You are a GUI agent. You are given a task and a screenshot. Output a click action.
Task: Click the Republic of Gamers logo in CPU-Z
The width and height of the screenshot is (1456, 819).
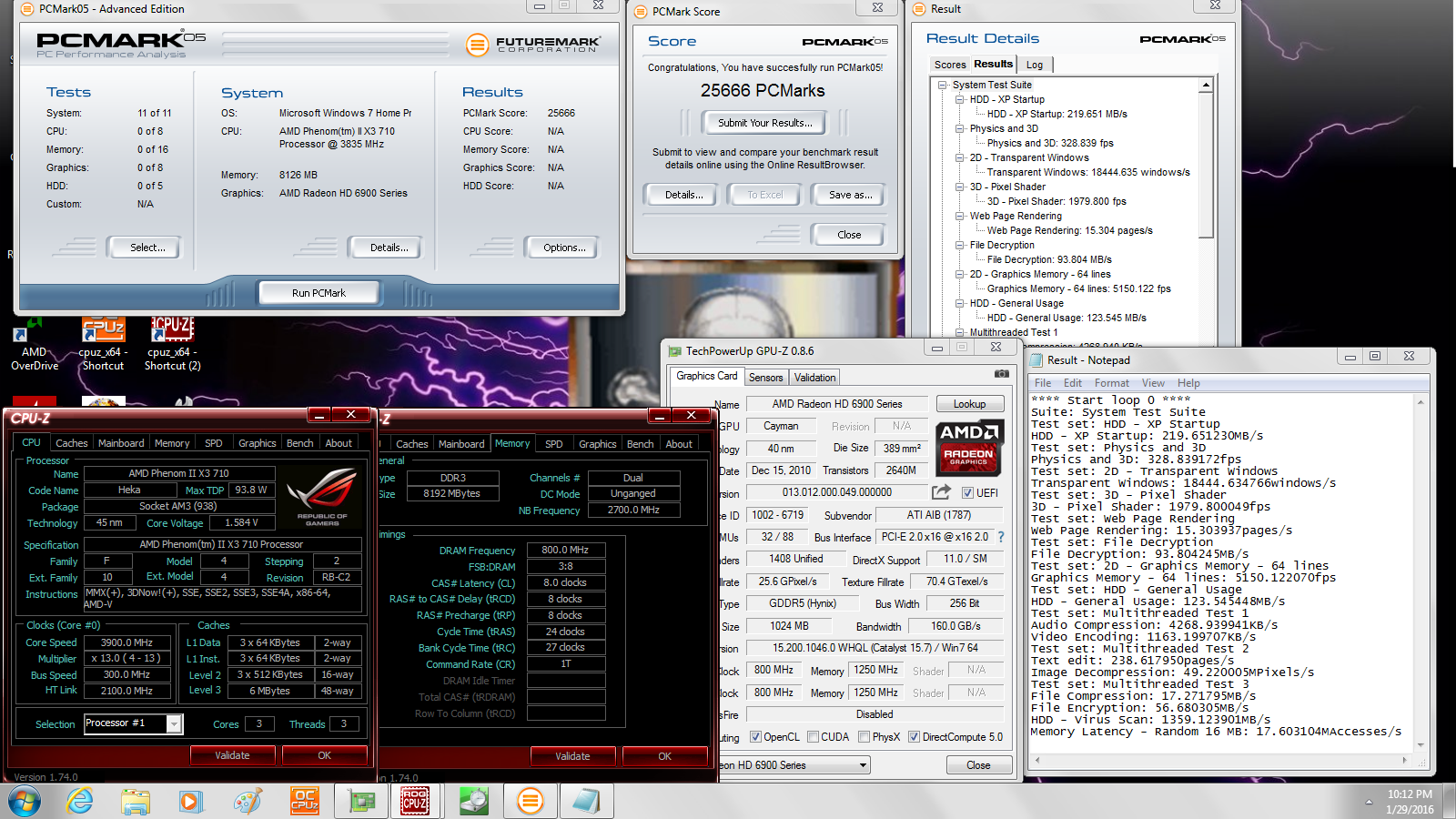321,498
